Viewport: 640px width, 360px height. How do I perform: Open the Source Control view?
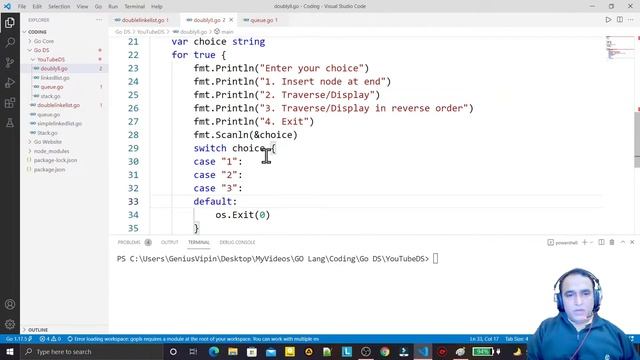coord(10,62)
